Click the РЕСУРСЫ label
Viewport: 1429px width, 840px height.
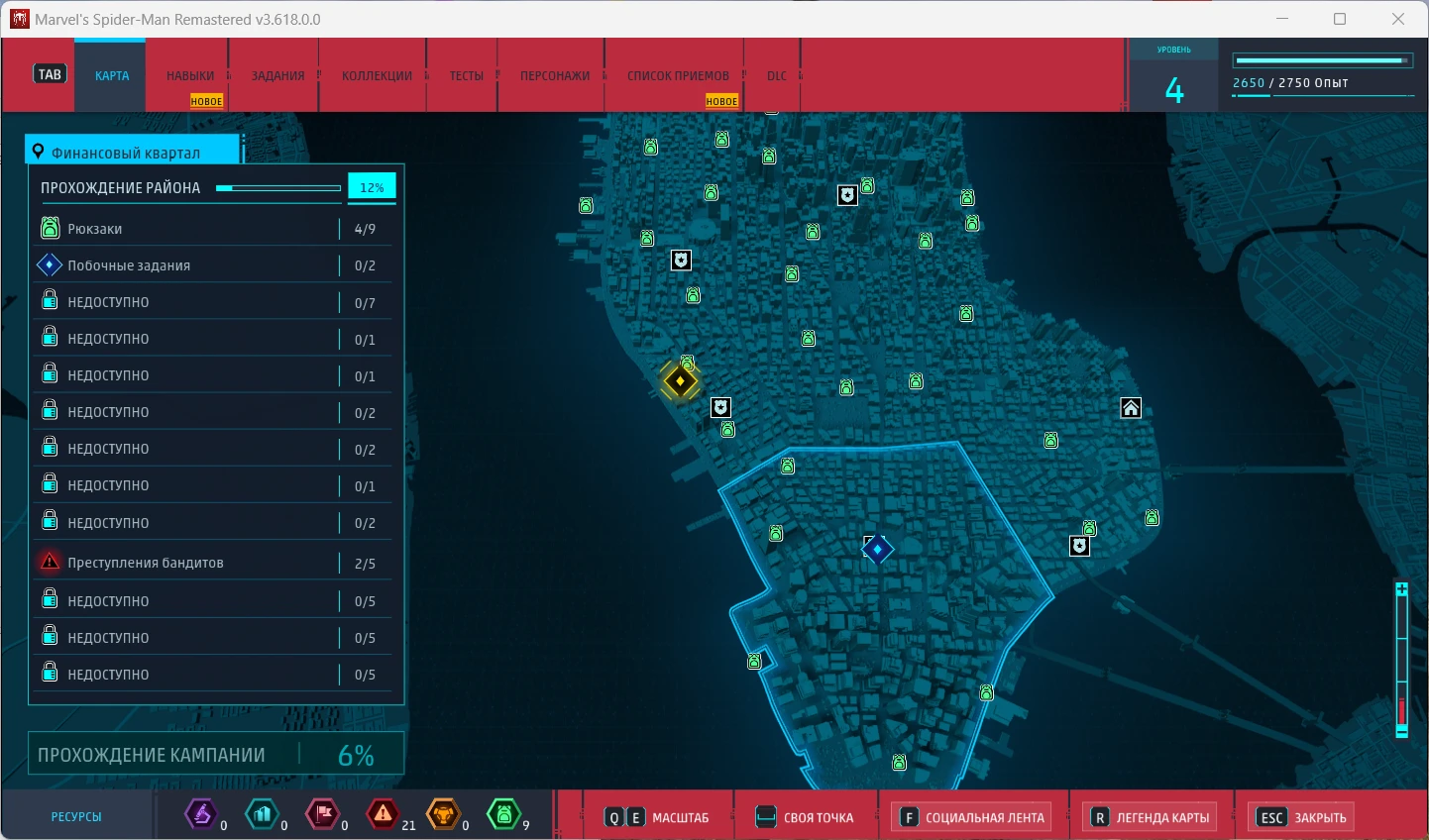(x=76, y=817)
